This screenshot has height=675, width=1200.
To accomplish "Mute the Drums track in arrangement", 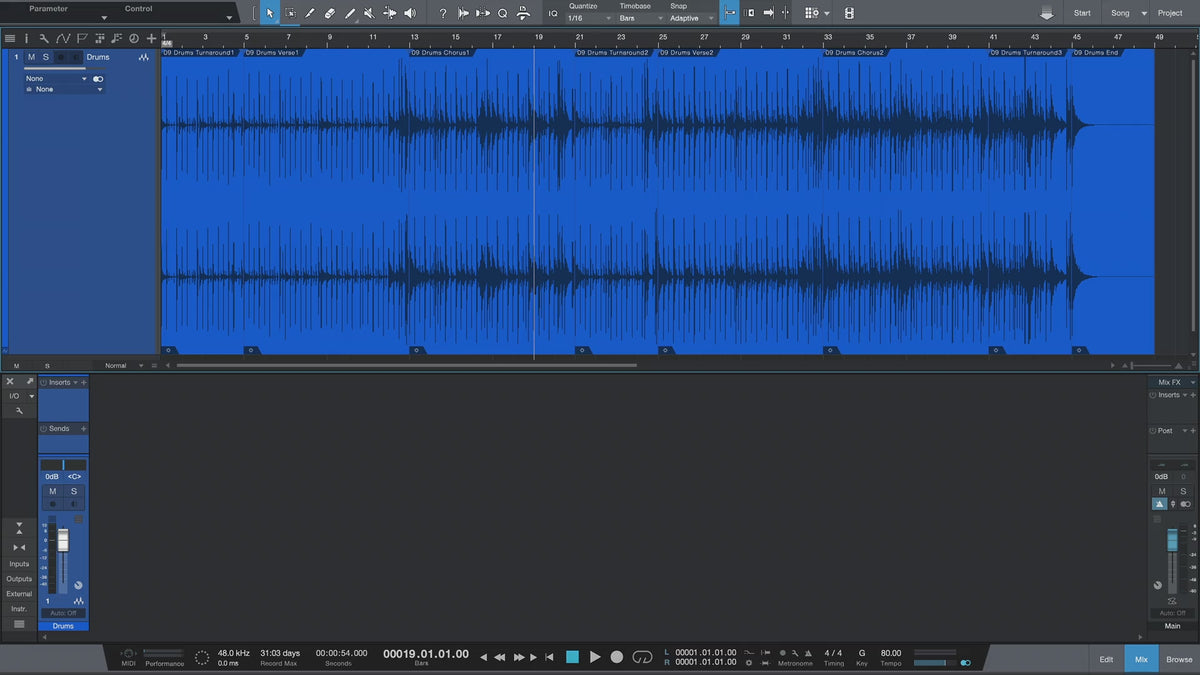I will [31, 57].
